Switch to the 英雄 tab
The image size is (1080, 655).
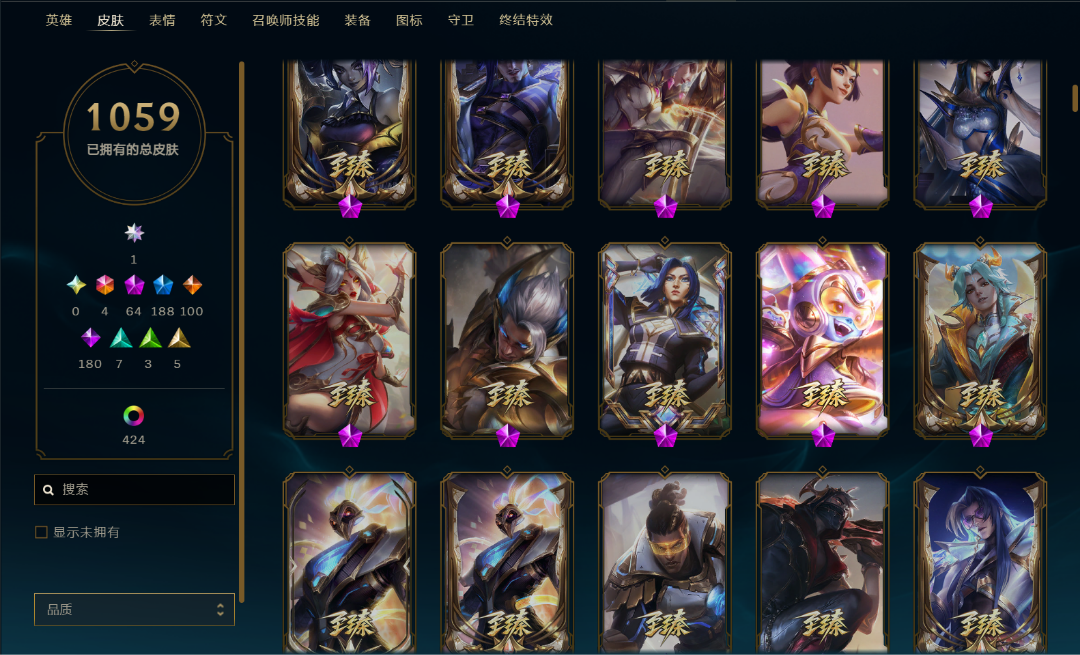59,20
